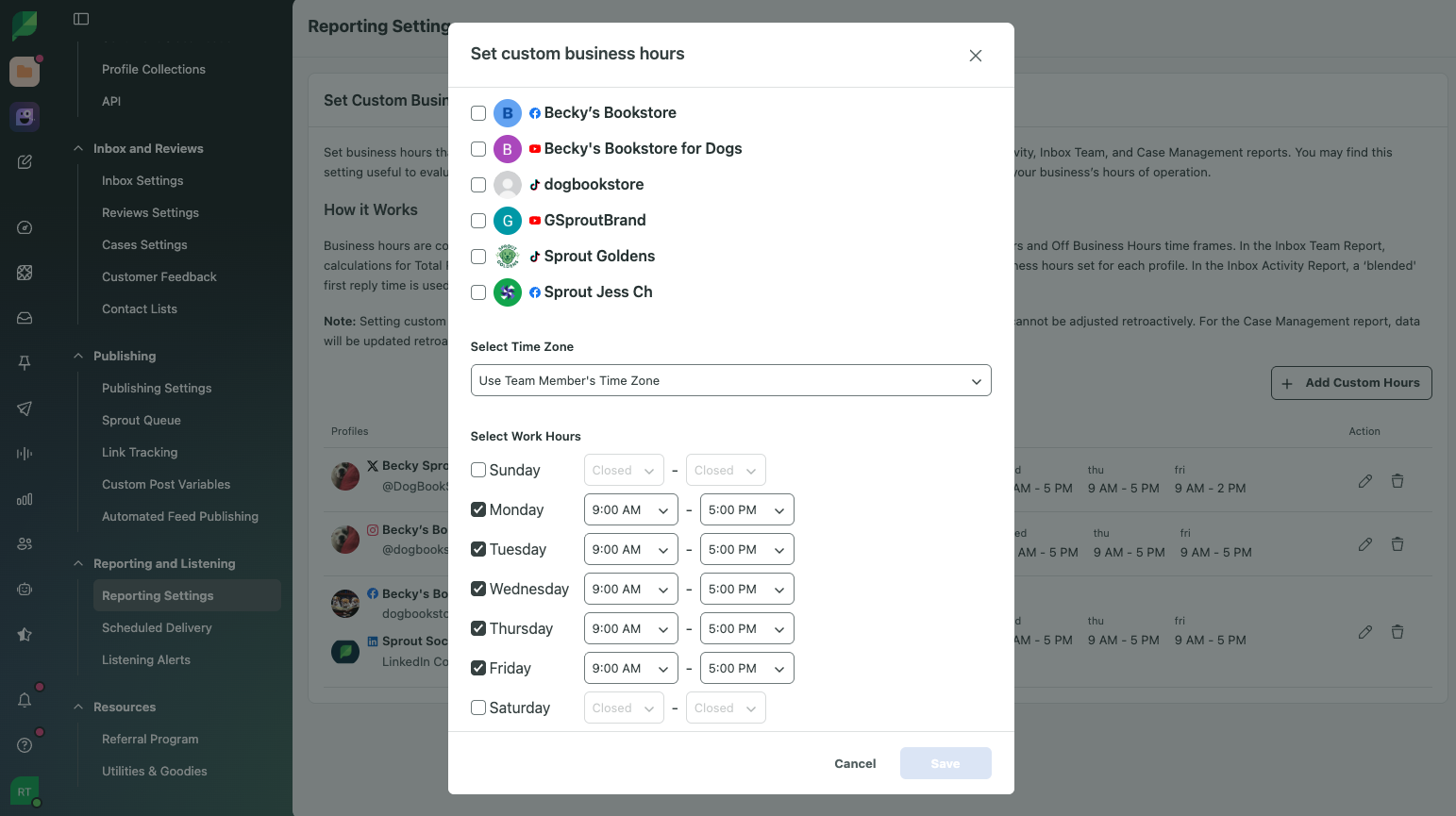Check the Becky's Bookstore profile checkbox
The image size is (1456, 816).
(x=478, y=113)
